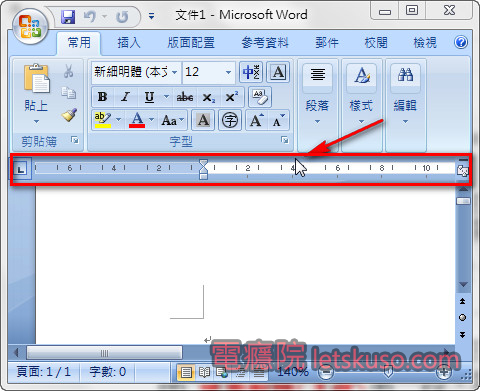This screenshot has height=391, width=480.
Task: Open the font size dropdown showing 12
Action: [228, 72]
